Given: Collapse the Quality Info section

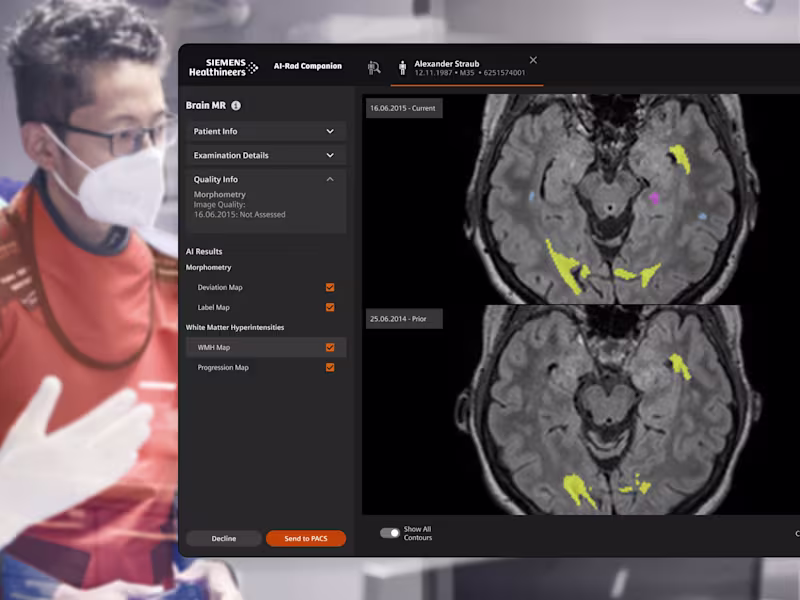Looking at the screenshot, I should click(x=266, y=179).
